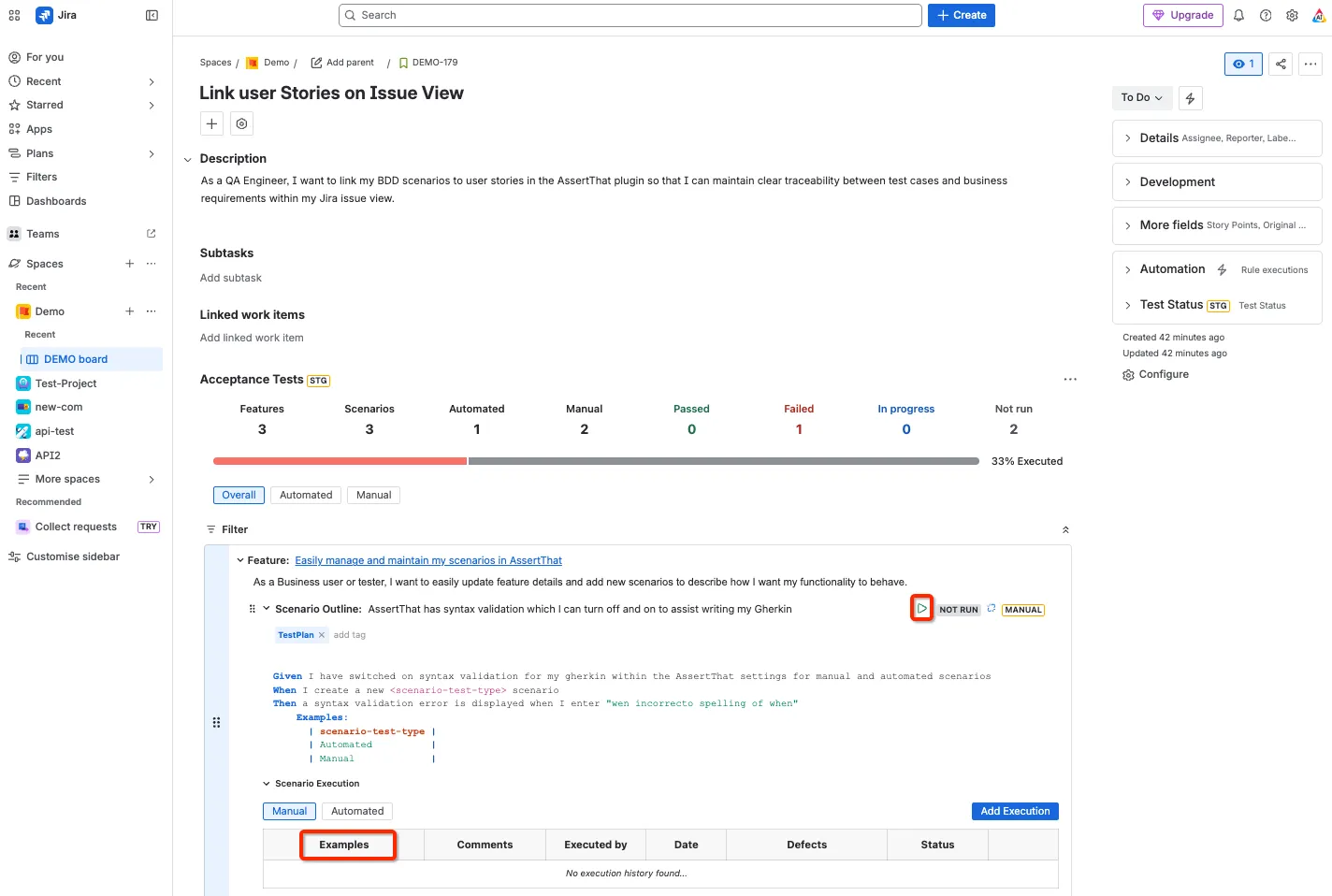This screenshot has width=1332, height=896.
Task: Open Acceptance Tests more options menu
Action: click(1070, 380)
